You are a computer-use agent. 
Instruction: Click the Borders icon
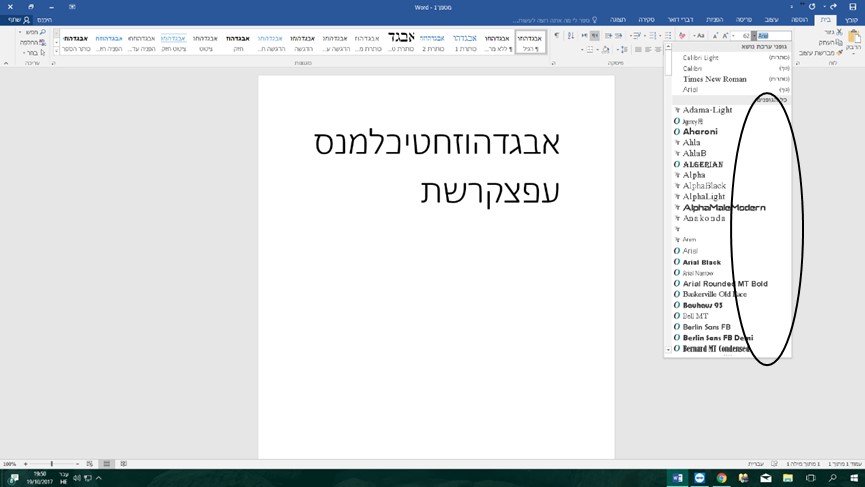590,50
